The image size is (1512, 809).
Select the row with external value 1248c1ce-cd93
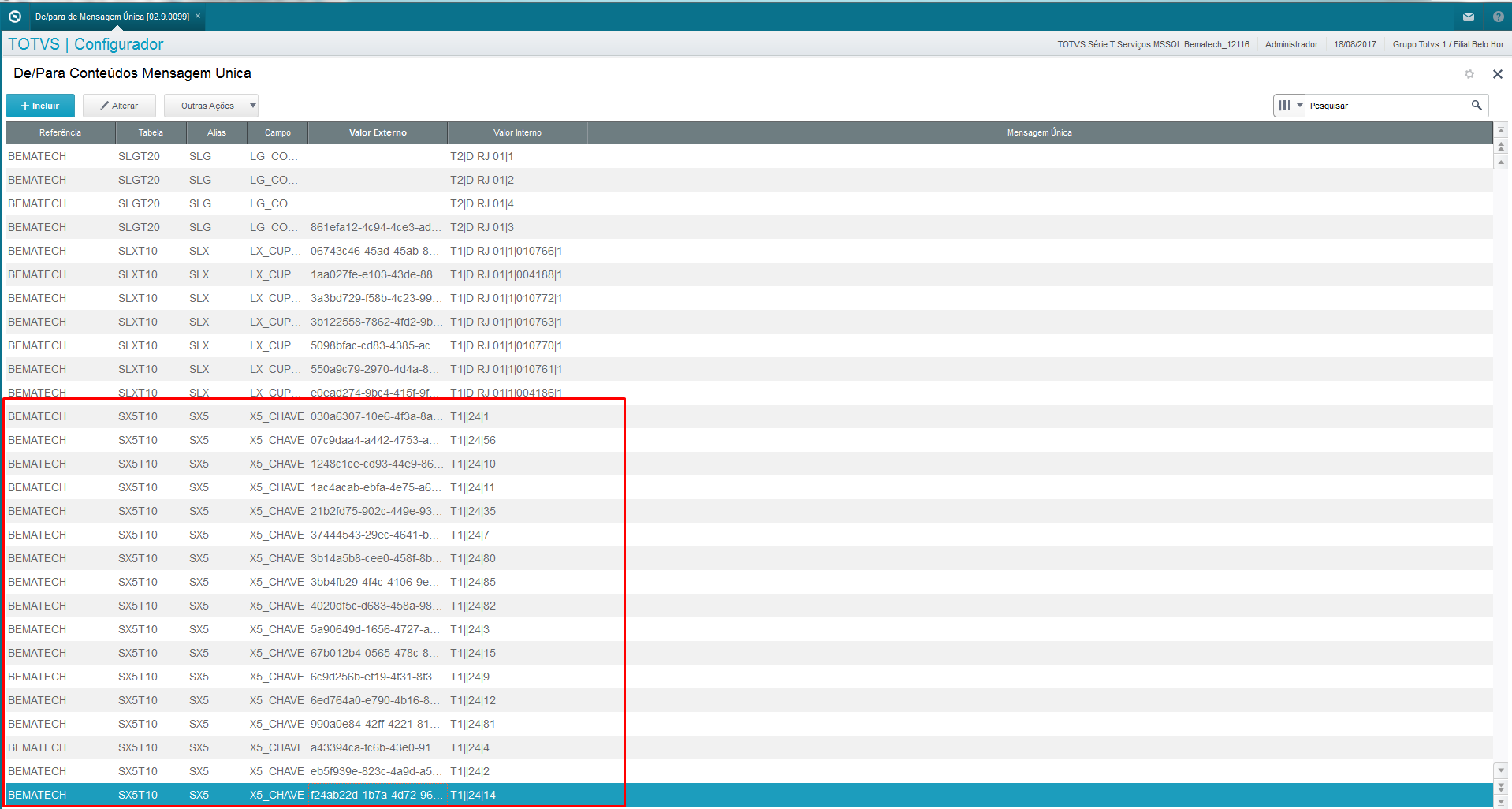749,464
